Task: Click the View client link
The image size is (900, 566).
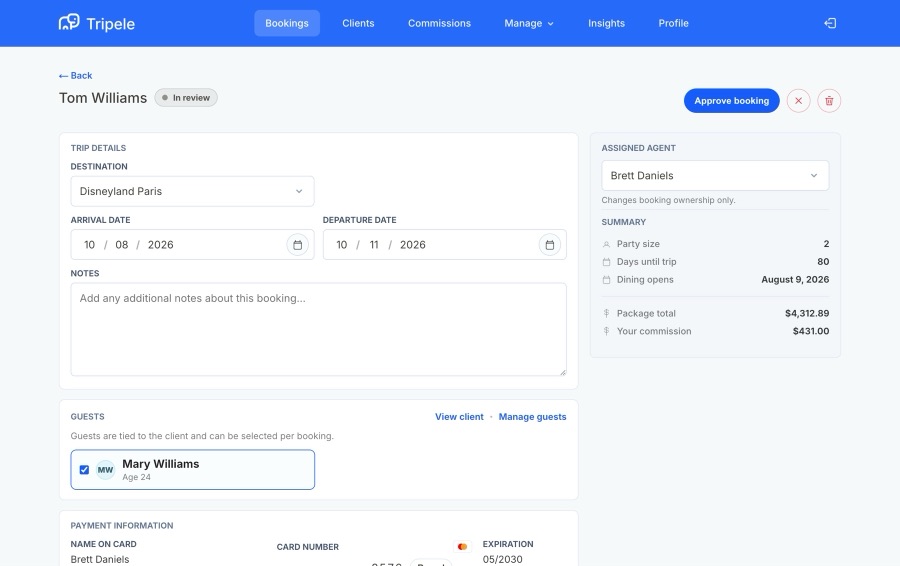Action: pos(459,417)
